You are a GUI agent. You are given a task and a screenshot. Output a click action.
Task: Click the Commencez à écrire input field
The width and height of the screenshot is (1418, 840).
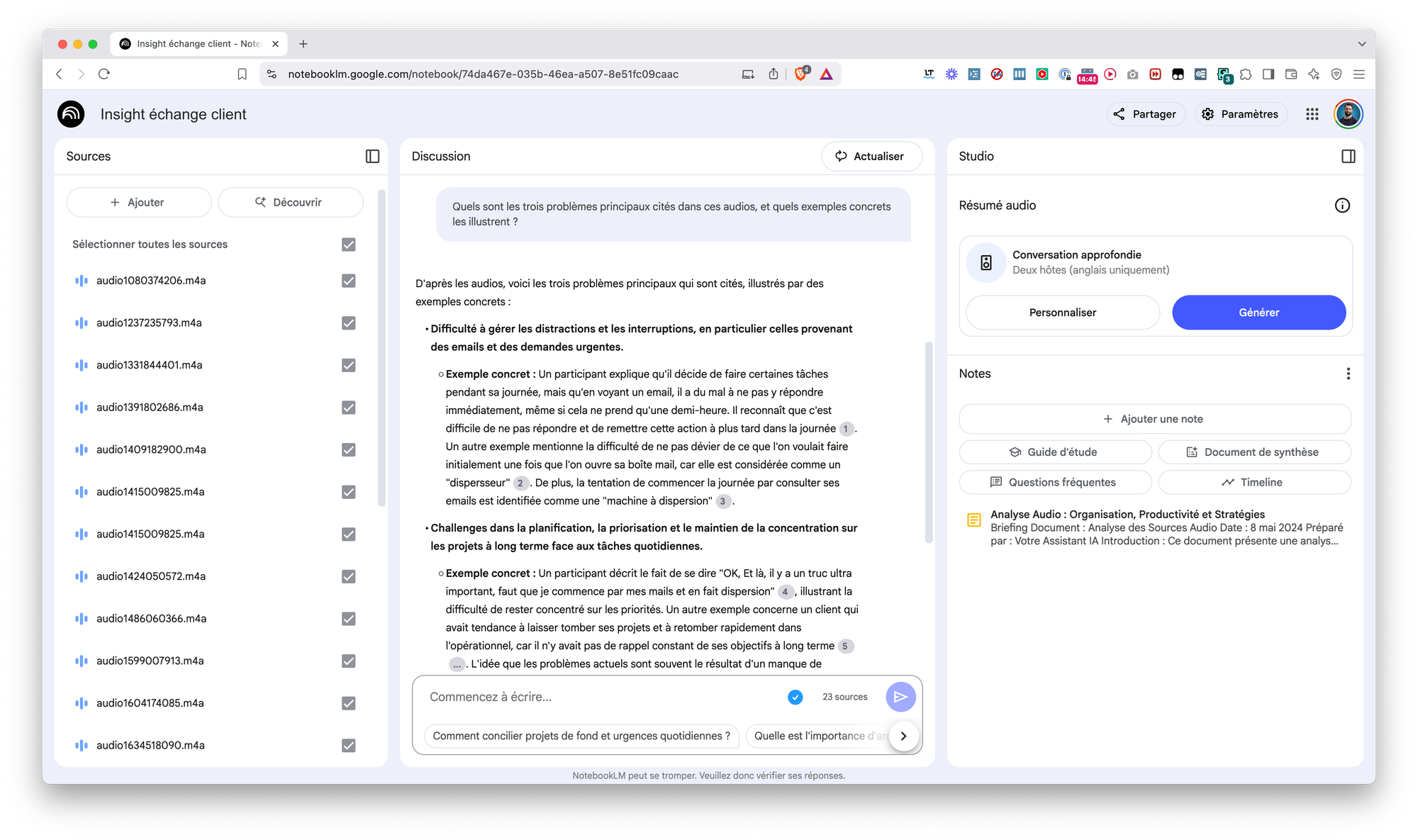point(603,697)
